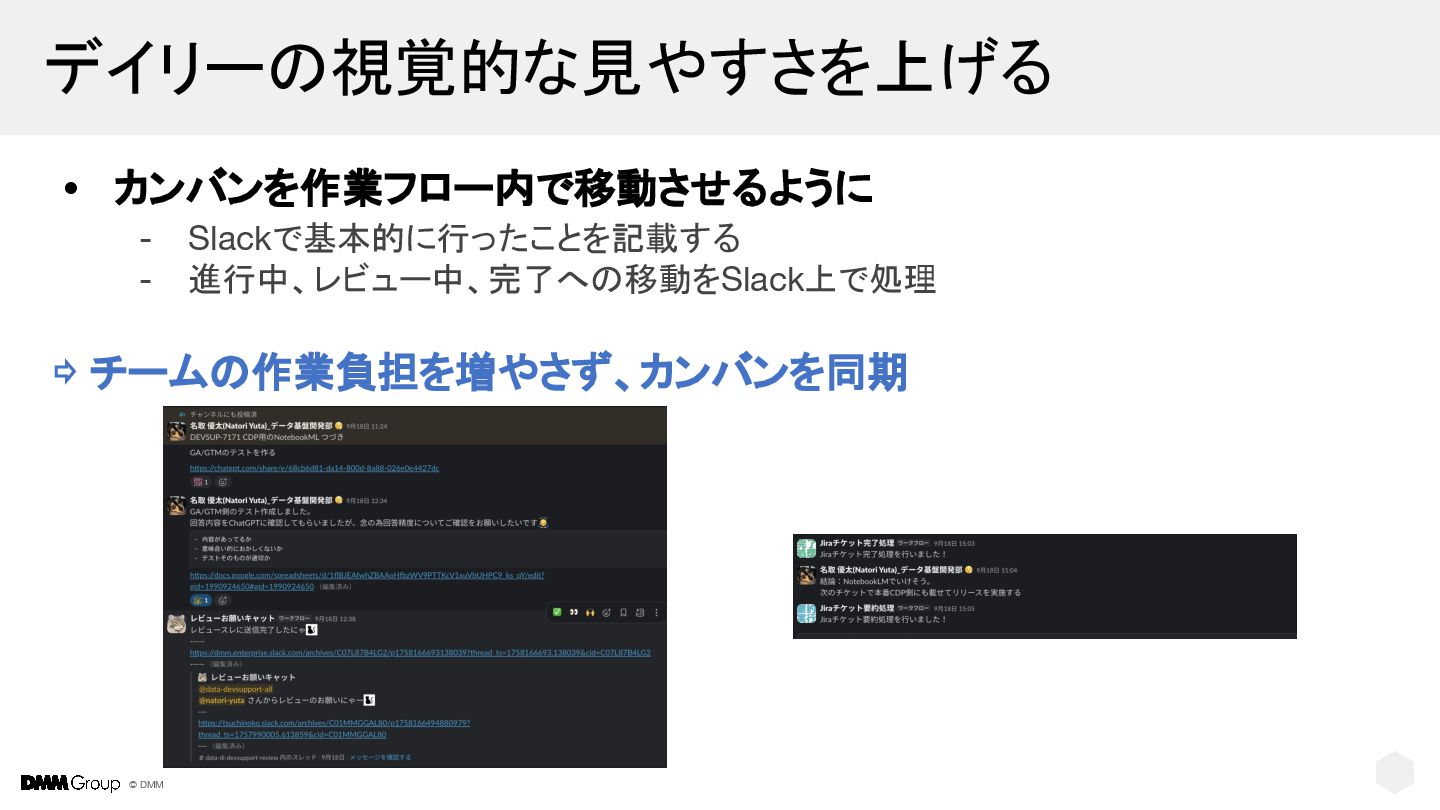Image resolution: width=1440 pixels, height=810 pixels.
Task: Open the dmm.enterprise.slack.com archives link
Action: click(x=420, y=652)
